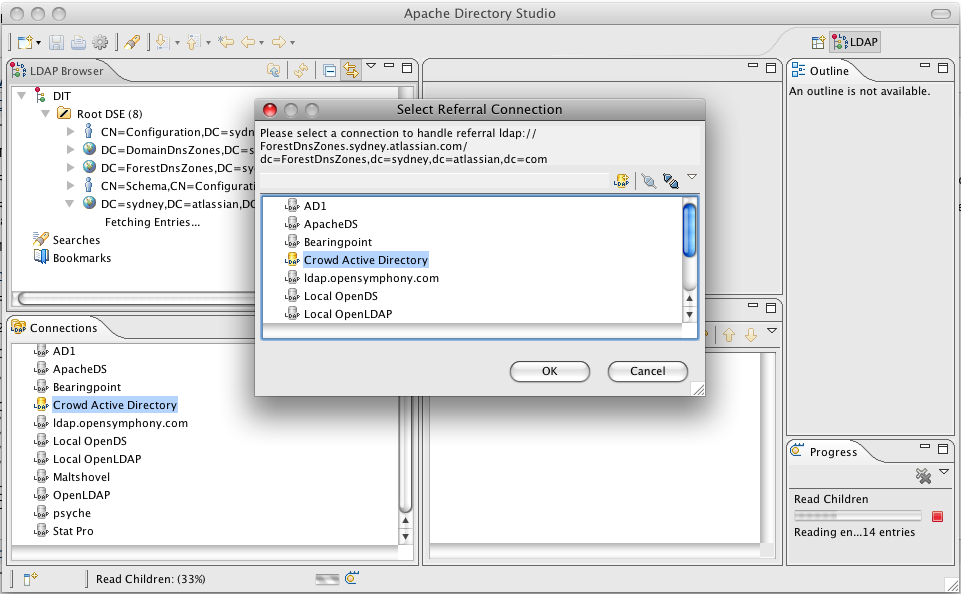Screen dimensions: 961x594
Task: Open Progress view icon in status bar
Action: (x=352, y=577)
